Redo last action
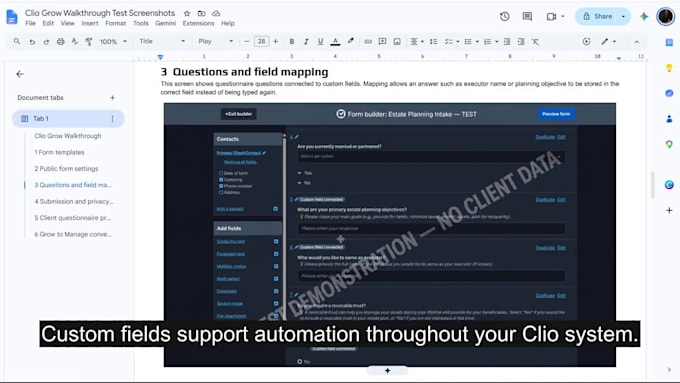The height and width of the screenshot is (383, 680). (46, 42)
